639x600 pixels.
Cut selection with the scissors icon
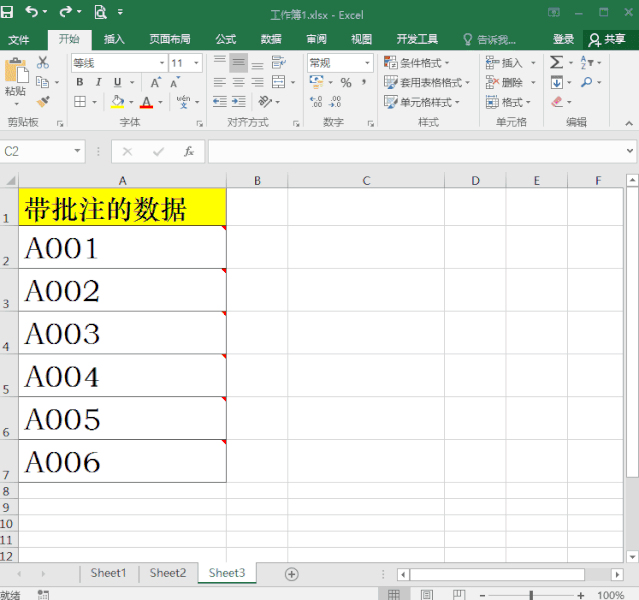click(42, 62)
